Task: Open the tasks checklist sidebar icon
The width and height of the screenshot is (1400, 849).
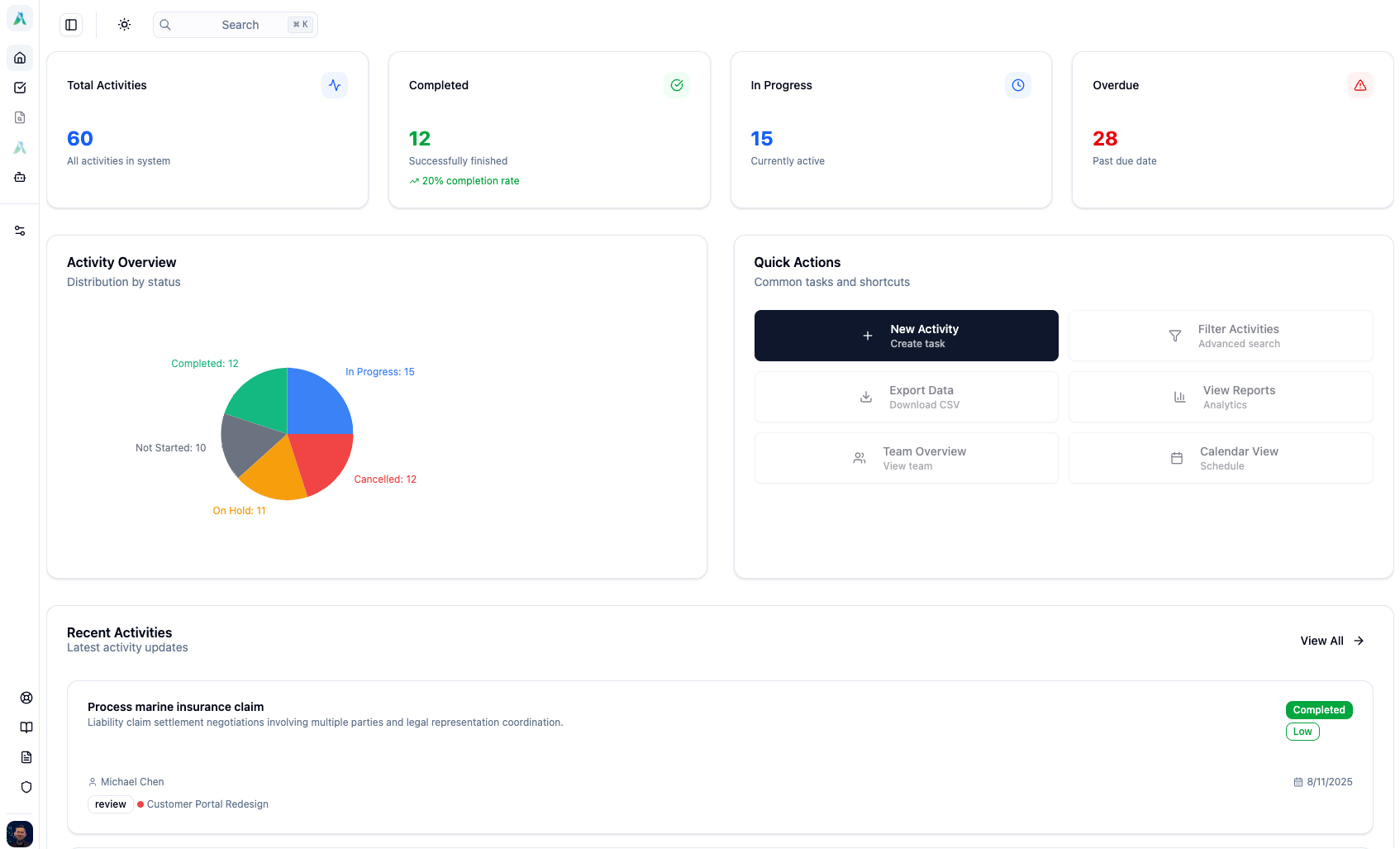Action: pos(20,88)
